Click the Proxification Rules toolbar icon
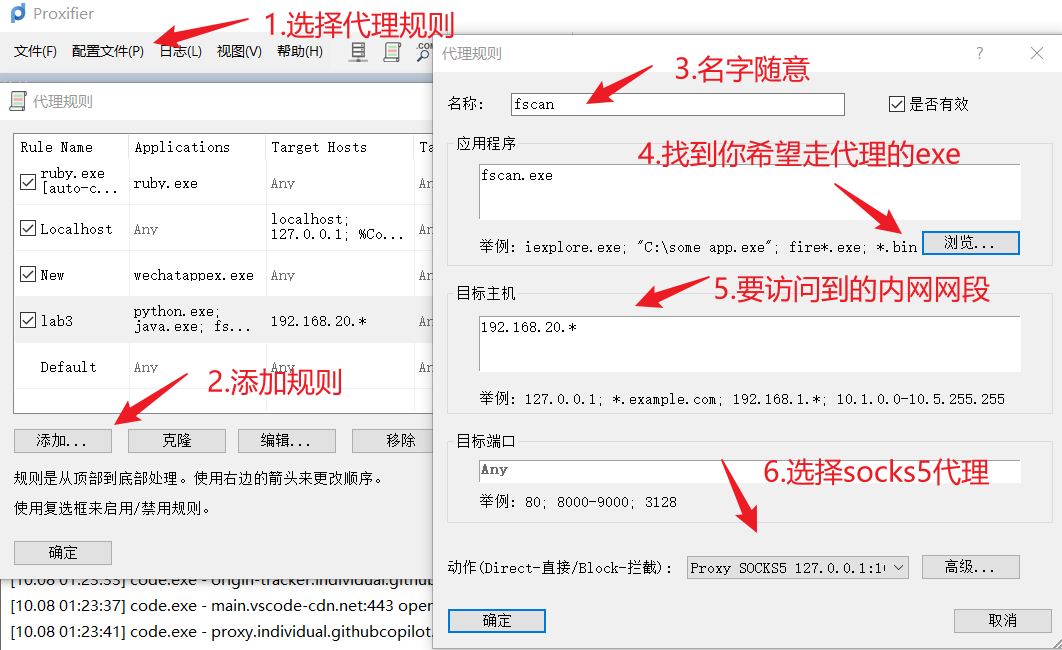 click(392, 52)
